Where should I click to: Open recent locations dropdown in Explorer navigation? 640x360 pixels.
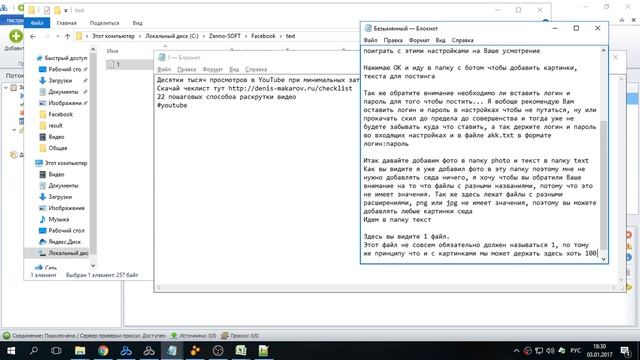pos(58,36)
